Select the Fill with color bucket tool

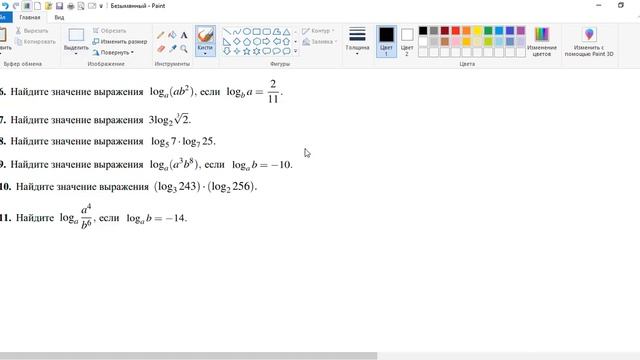pos(172,36)
